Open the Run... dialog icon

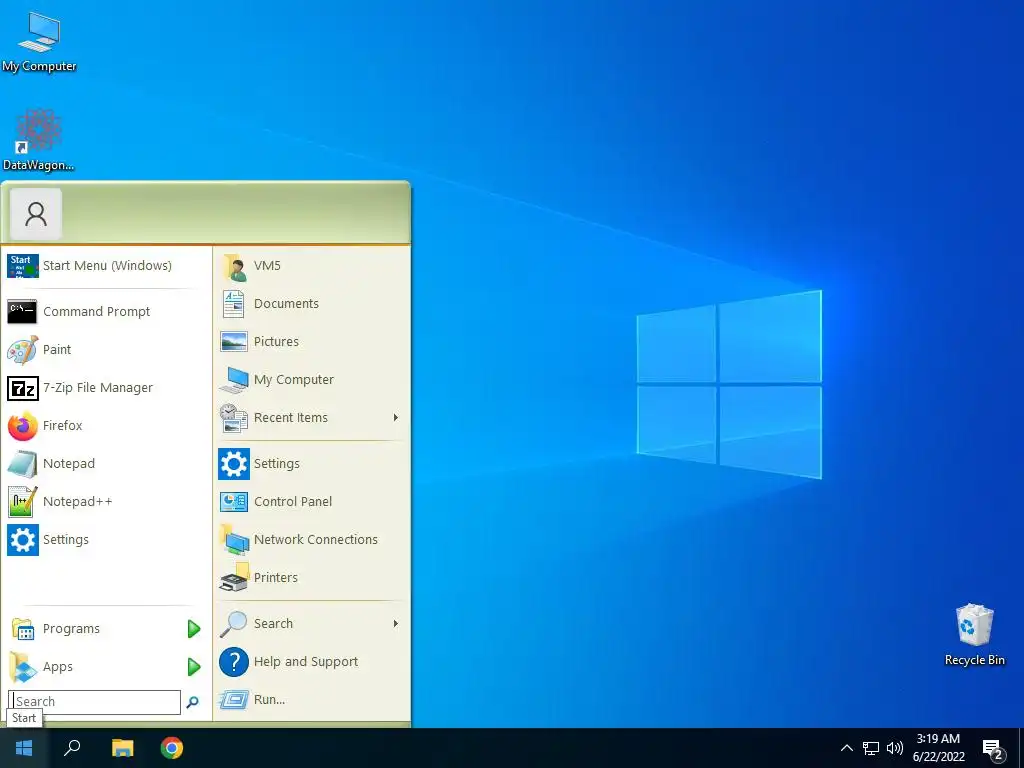tap(234, 700)
